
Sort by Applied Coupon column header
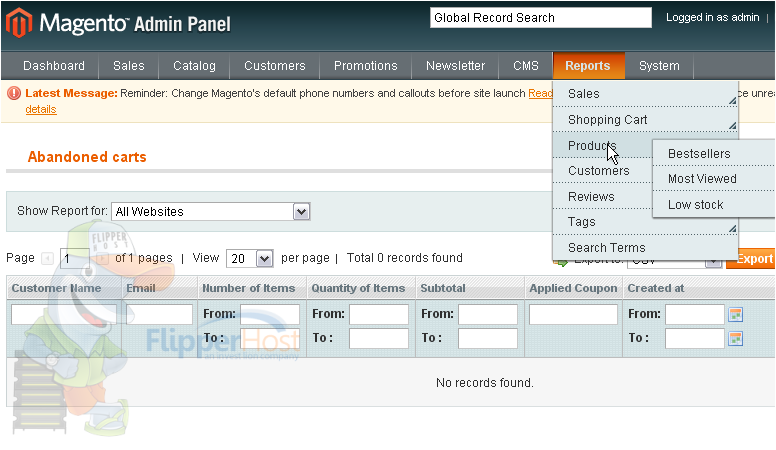point(573,288)
